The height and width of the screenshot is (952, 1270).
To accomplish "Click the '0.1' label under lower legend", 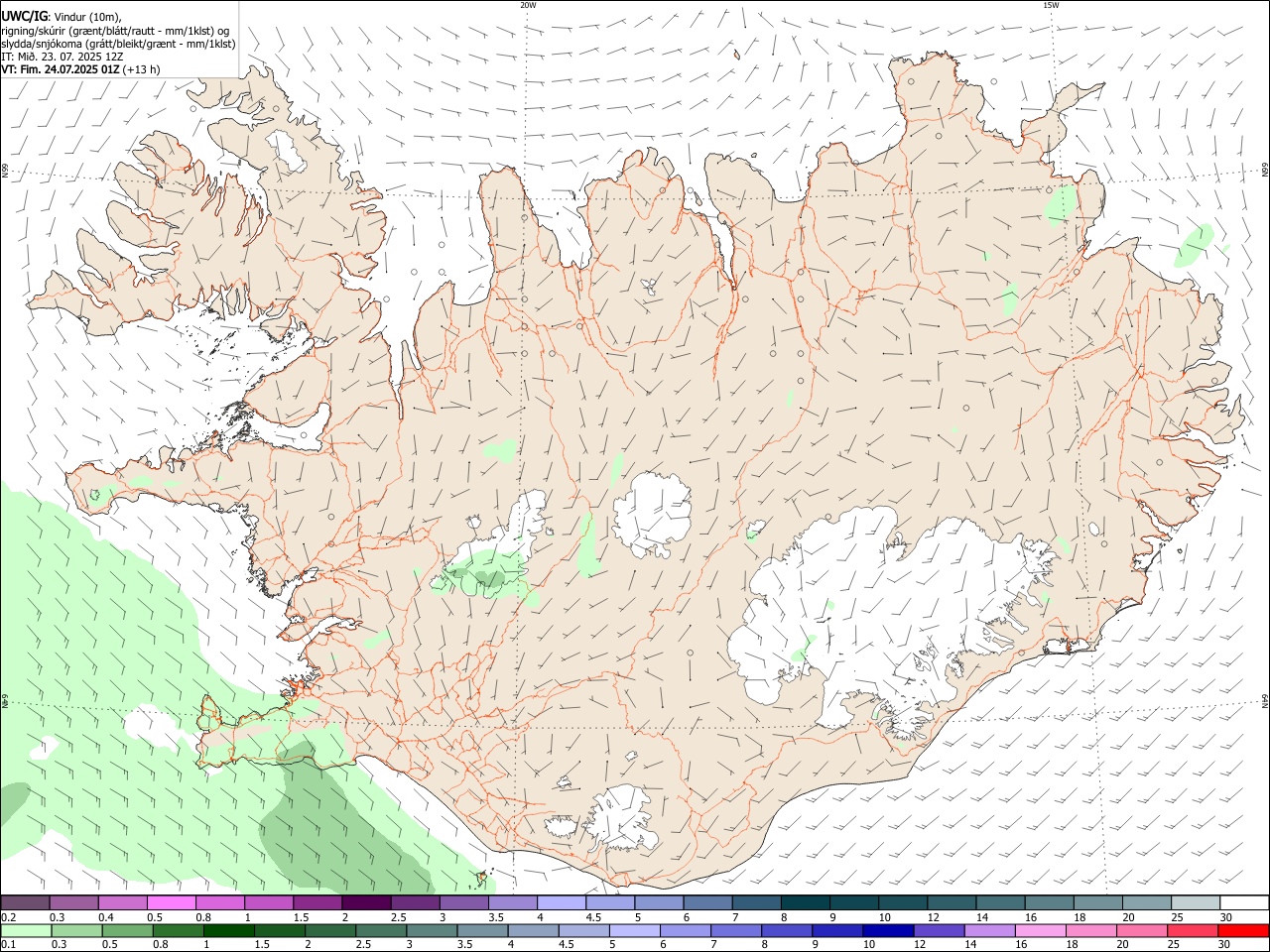I will coord(8,944).
